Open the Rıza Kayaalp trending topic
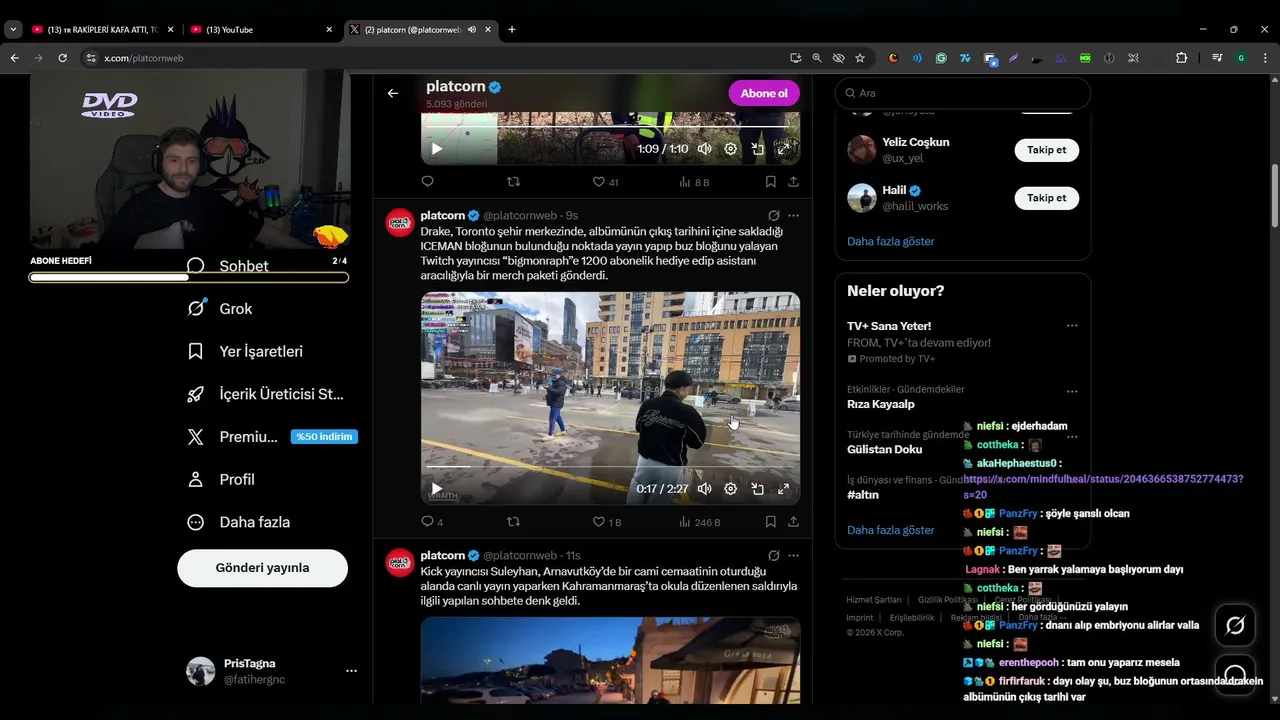 click(x=881, y=404)
